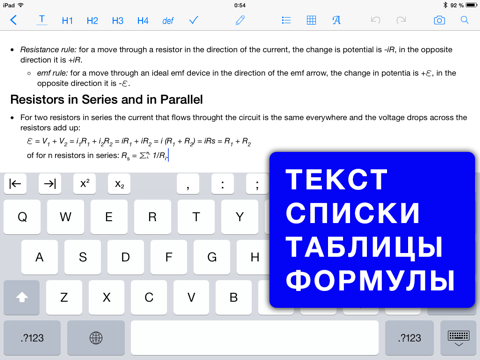Tap the W key
The image size is (480, 360).
[x=65, y=217]
